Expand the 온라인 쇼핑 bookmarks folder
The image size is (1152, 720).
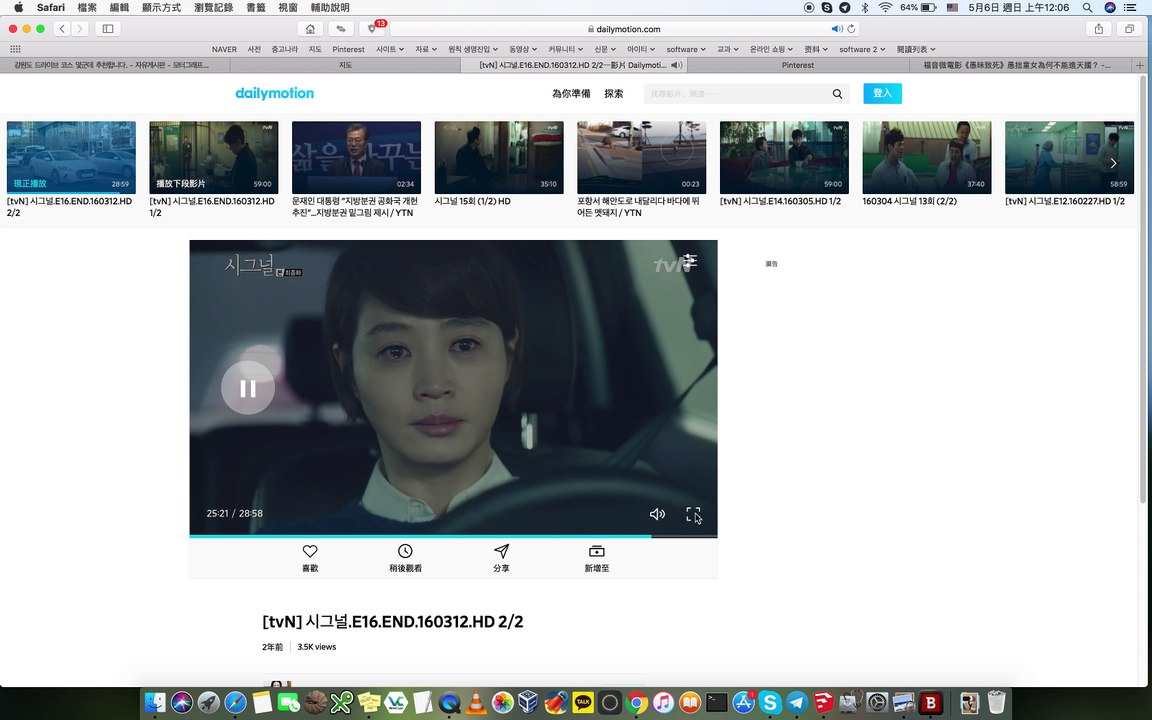(771, 49)
